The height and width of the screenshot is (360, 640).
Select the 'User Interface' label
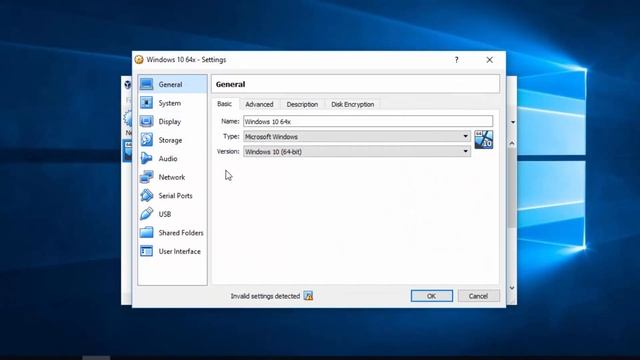[180, 251]
